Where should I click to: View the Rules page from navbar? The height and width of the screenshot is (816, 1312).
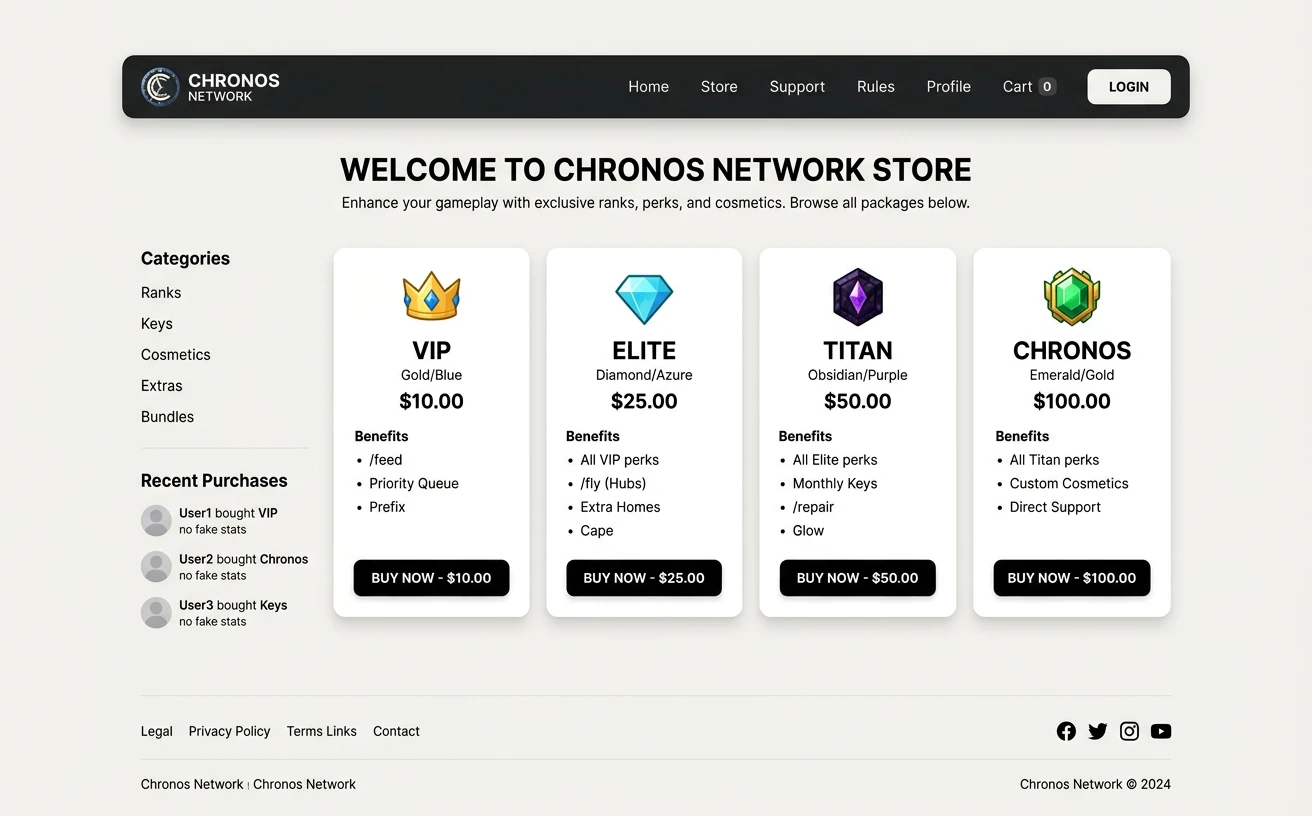coord(876,87)
